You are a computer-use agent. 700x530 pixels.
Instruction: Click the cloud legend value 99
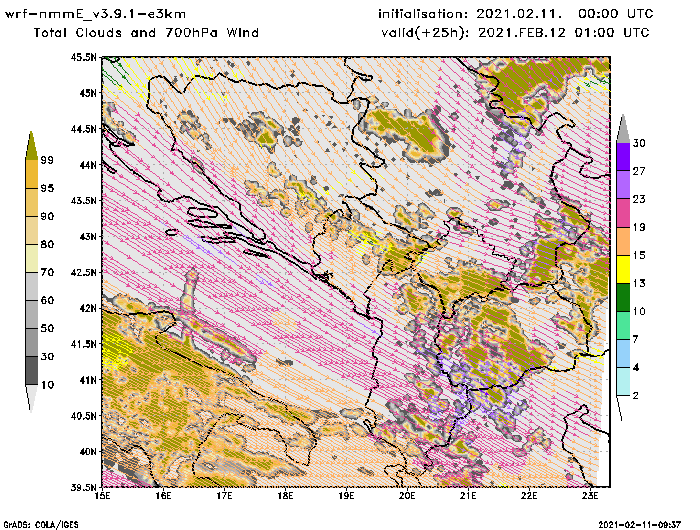pos(47,160)
